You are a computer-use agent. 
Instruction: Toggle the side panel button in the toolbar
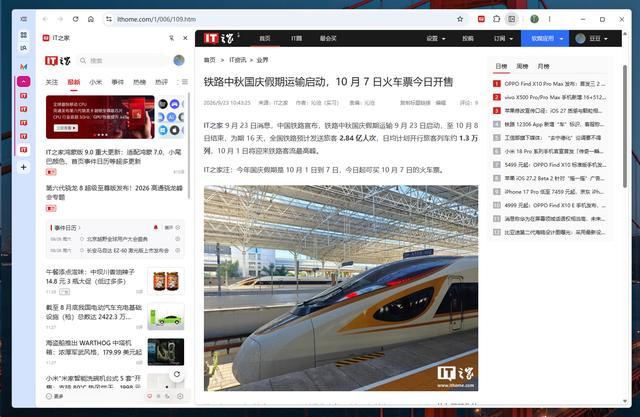511,19
